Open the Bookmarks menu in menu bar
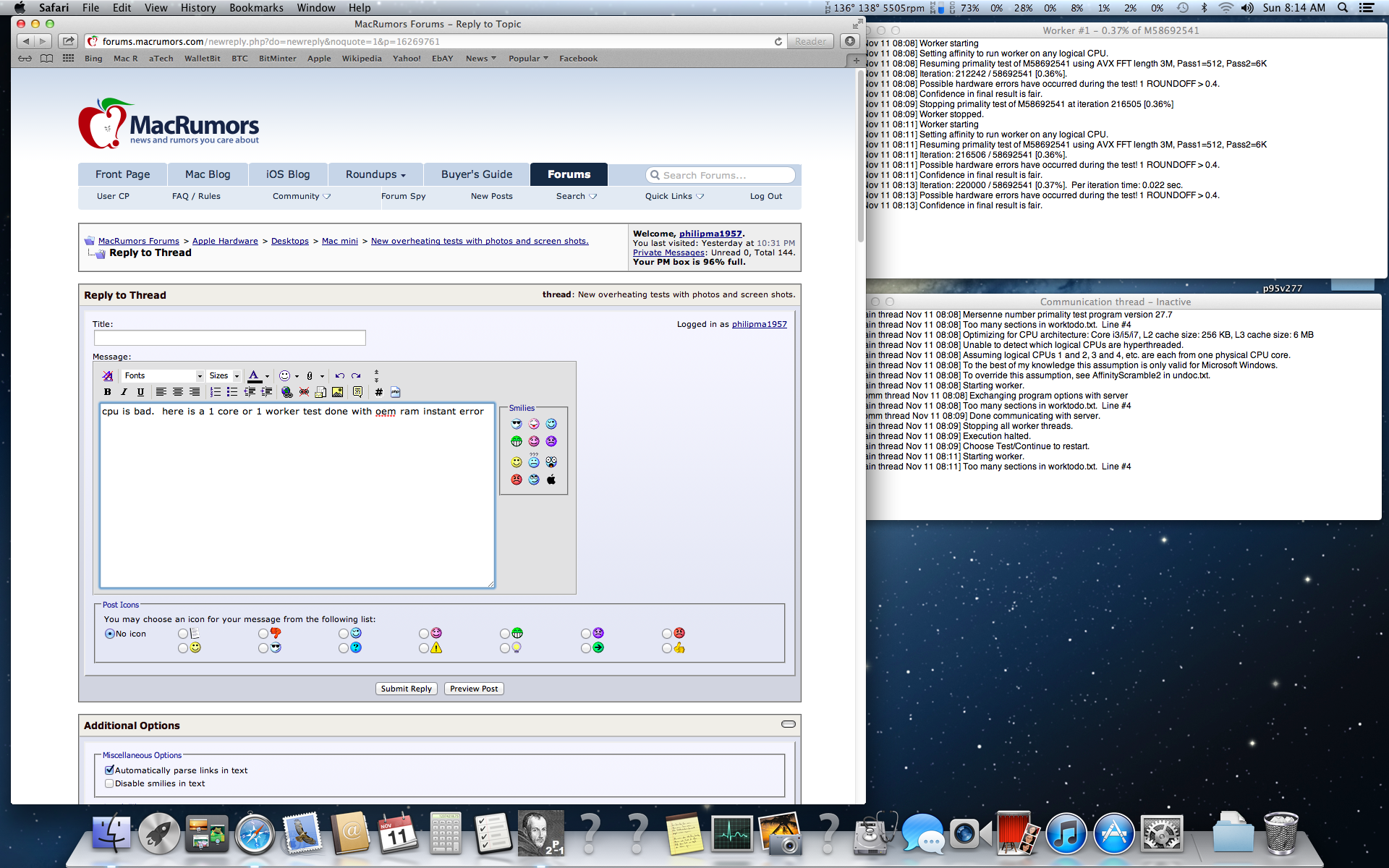The width and height of the screenshot is (1389, 868). point(256,8)
